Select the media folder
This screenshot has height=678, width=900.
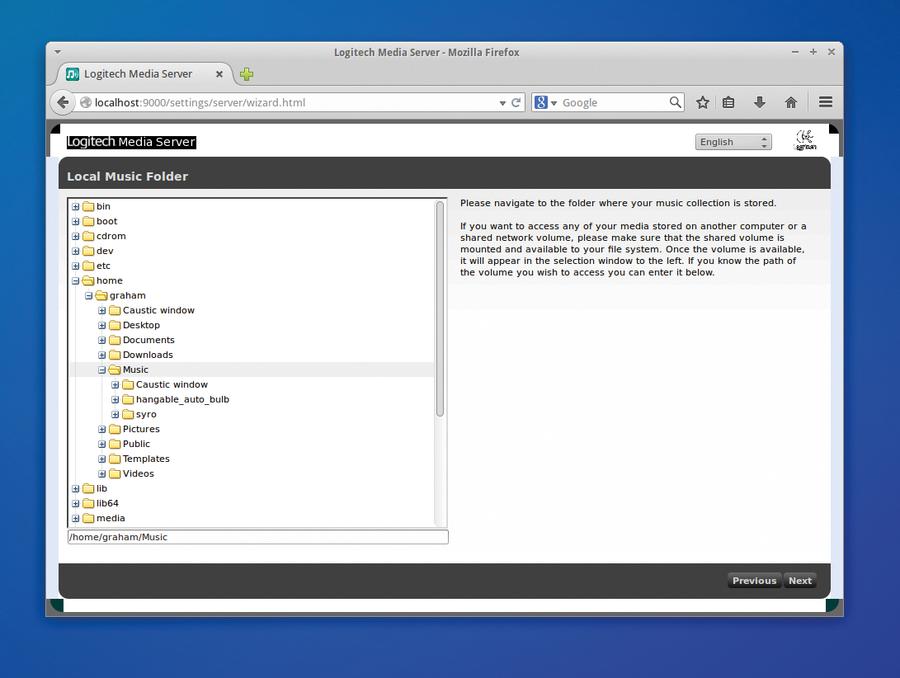coord(110,518)
